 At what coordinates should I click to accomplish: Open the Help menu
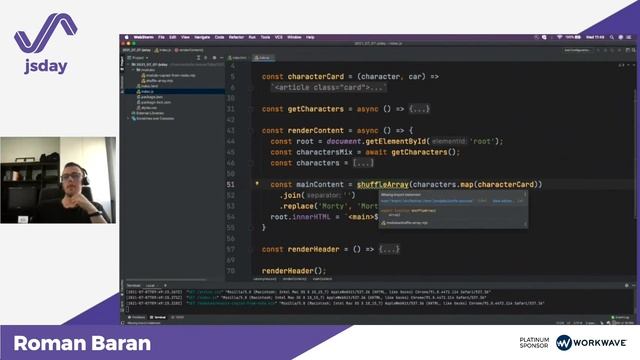(x=310, y=37)
